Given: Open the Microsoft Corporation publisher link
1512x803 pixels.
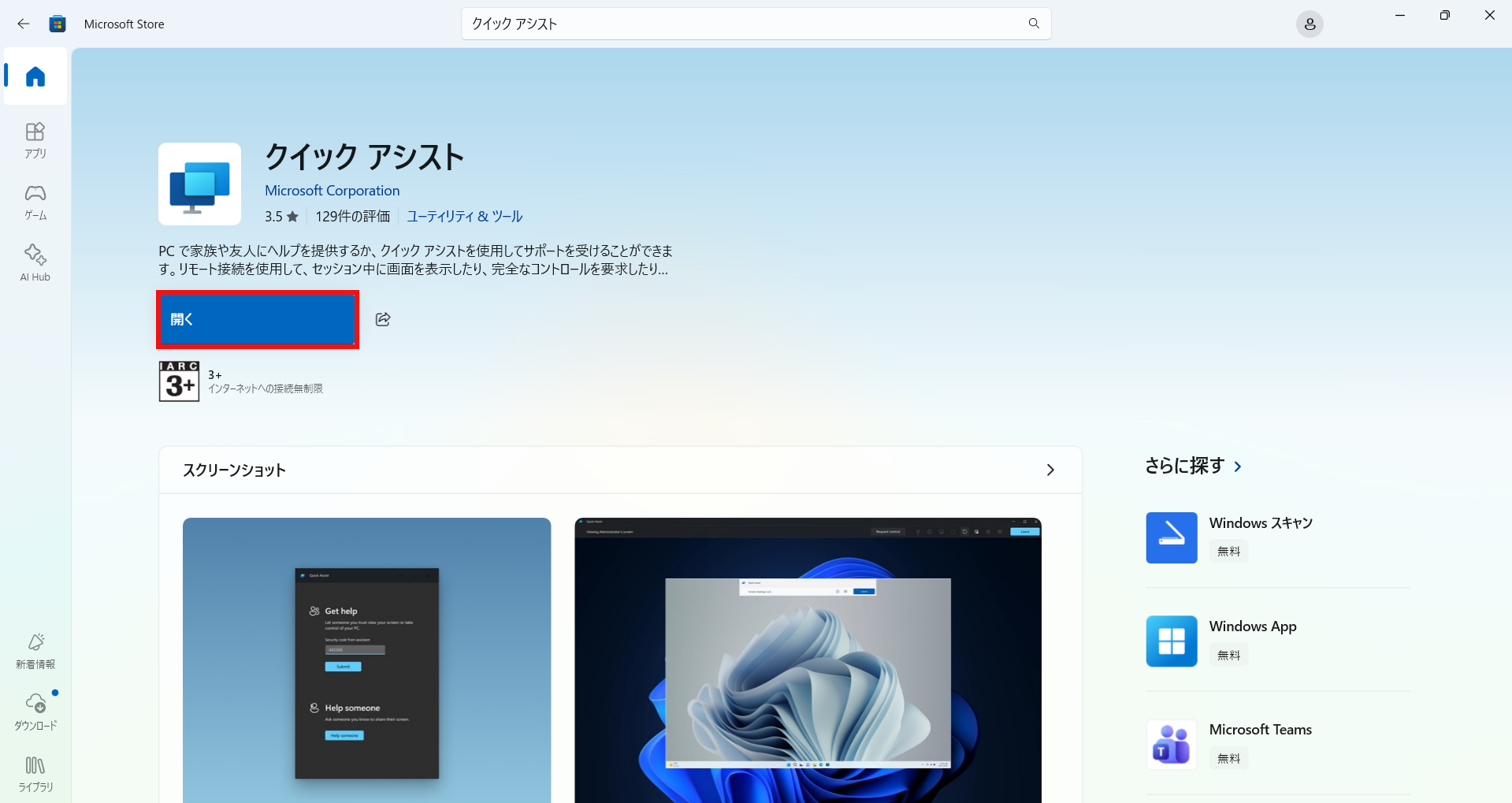Looking at the screenshot, I should [332, 191].
